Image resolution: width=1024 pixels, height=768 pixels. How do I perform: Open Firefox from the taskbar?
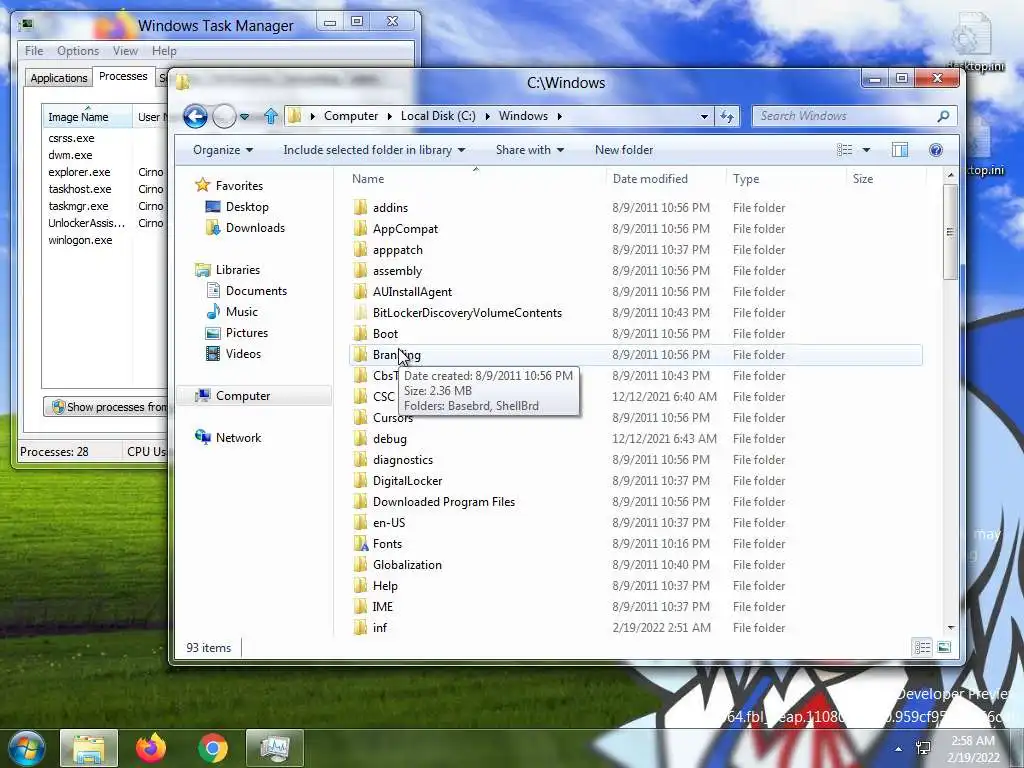tap(151, 748)
